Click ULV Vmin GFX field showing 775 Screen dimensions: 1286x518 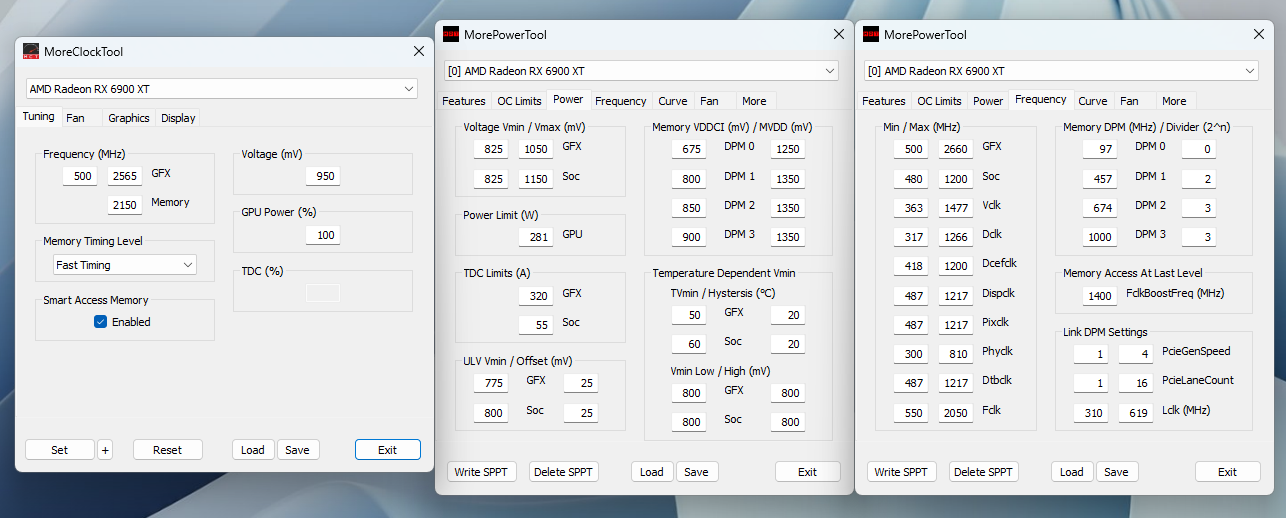[491, 384]
